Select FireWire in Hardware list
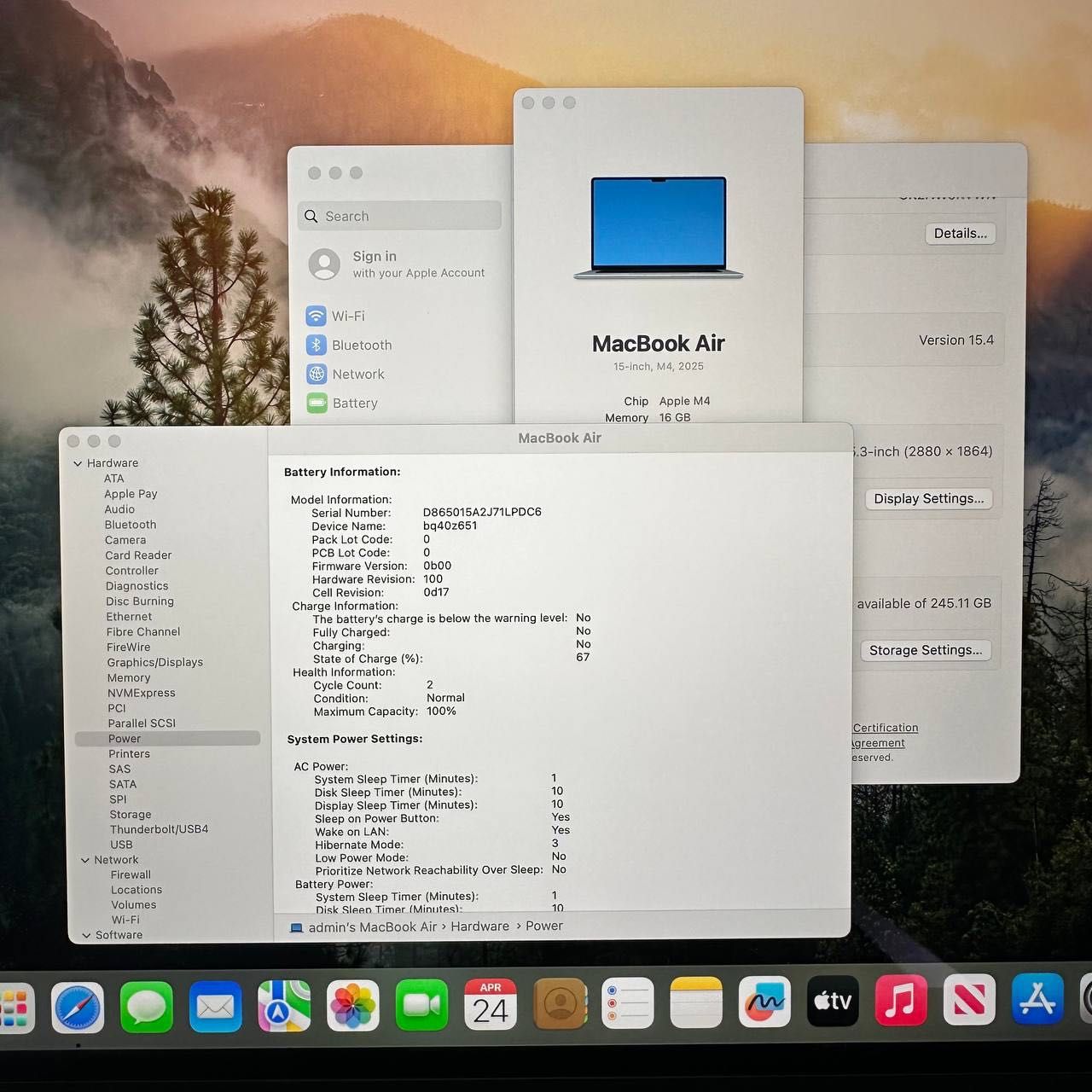 click(x=128, y=648)
